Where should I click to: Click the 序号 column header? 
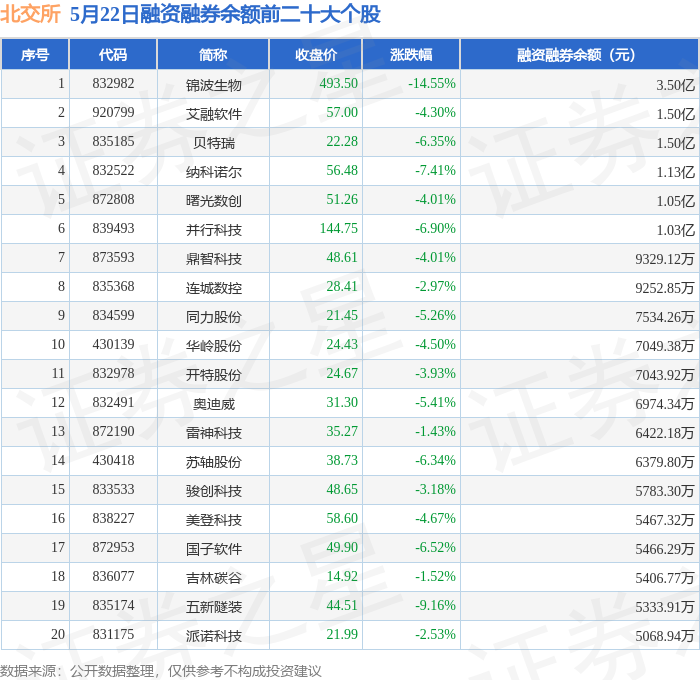tap(35, 55)
